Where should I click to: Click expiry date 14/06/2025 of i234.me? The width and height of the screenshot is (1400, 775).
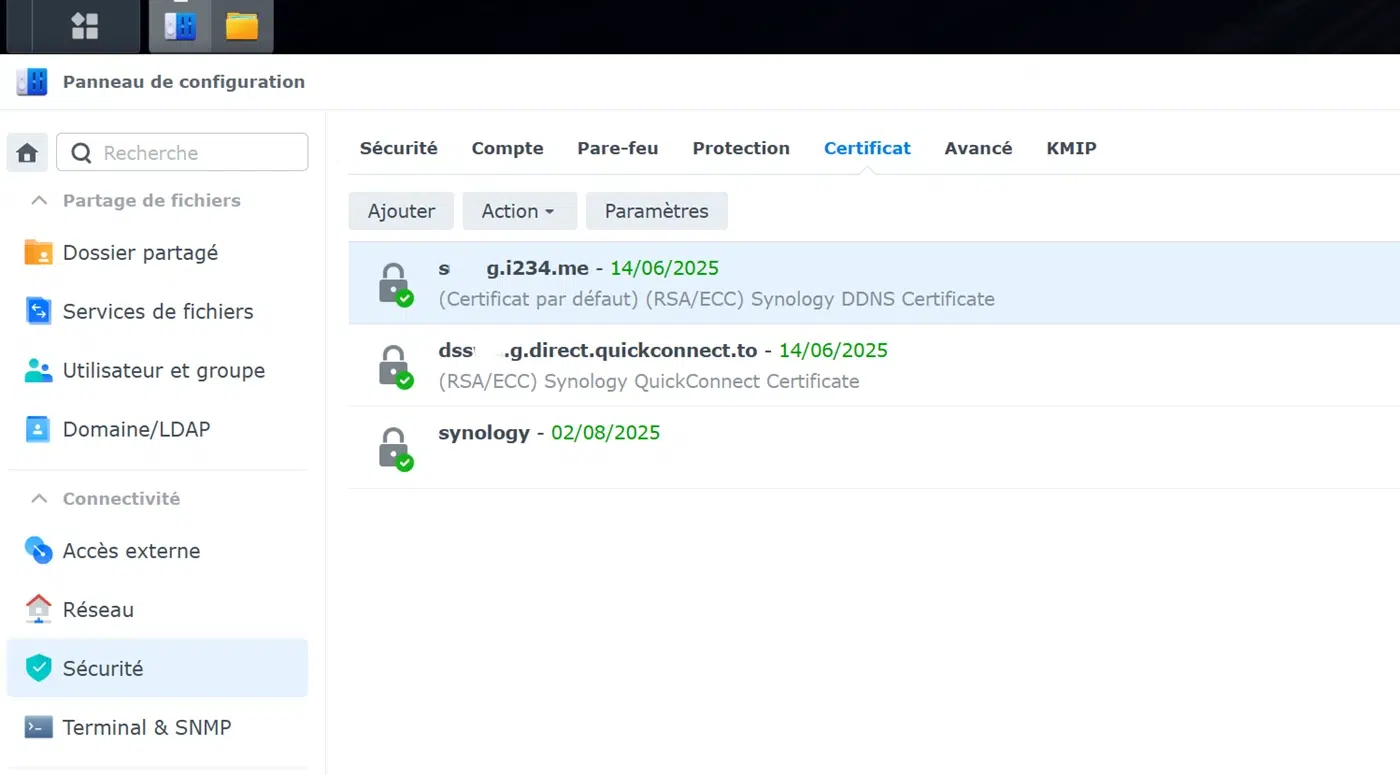665,268
